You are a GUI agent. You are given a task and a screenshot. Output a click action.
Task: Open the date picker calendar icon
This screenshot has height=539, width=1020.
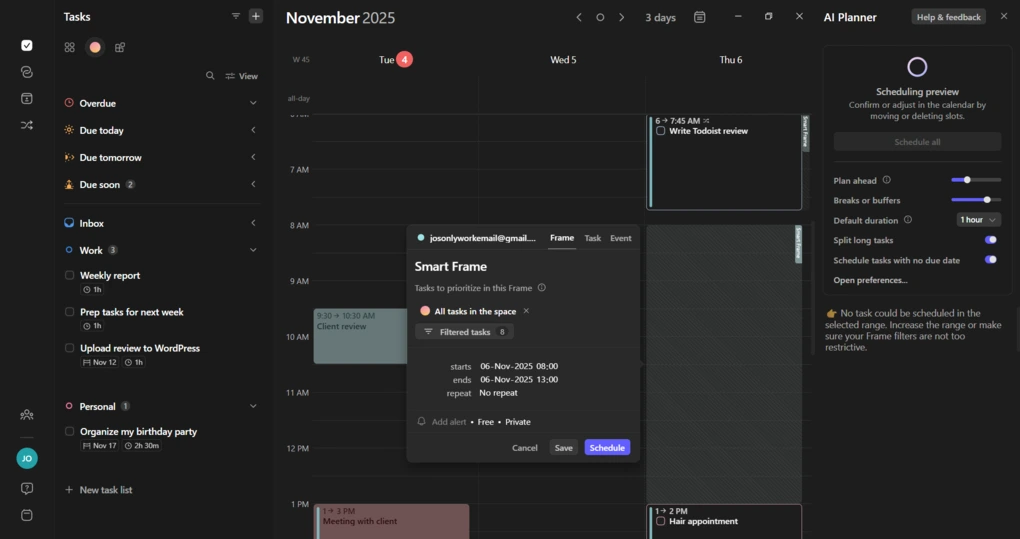[x=699, y=18]
